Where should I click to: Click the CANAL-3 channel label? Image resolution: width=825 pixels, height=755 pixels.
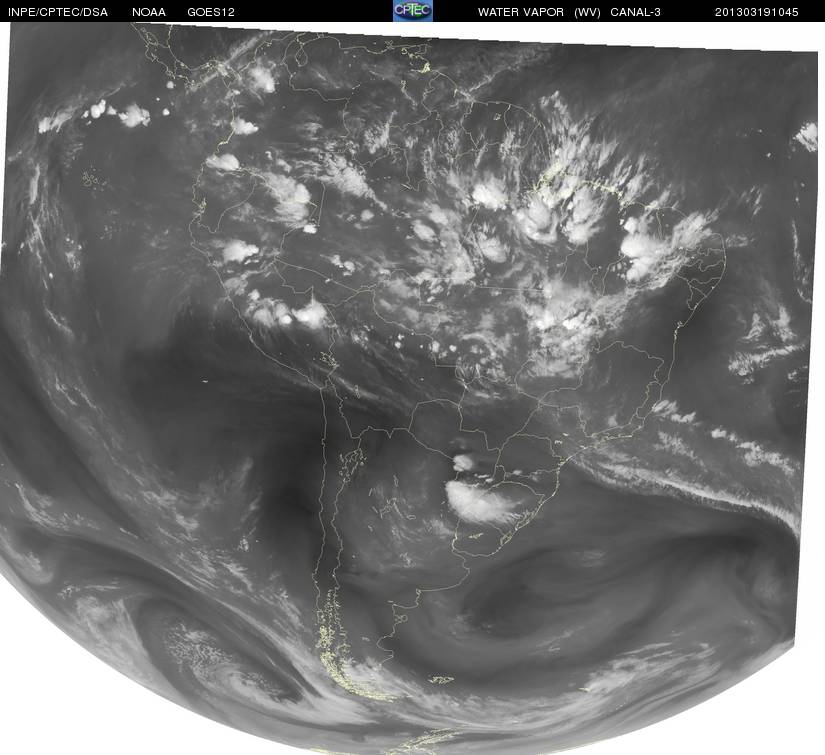(635, 12)
